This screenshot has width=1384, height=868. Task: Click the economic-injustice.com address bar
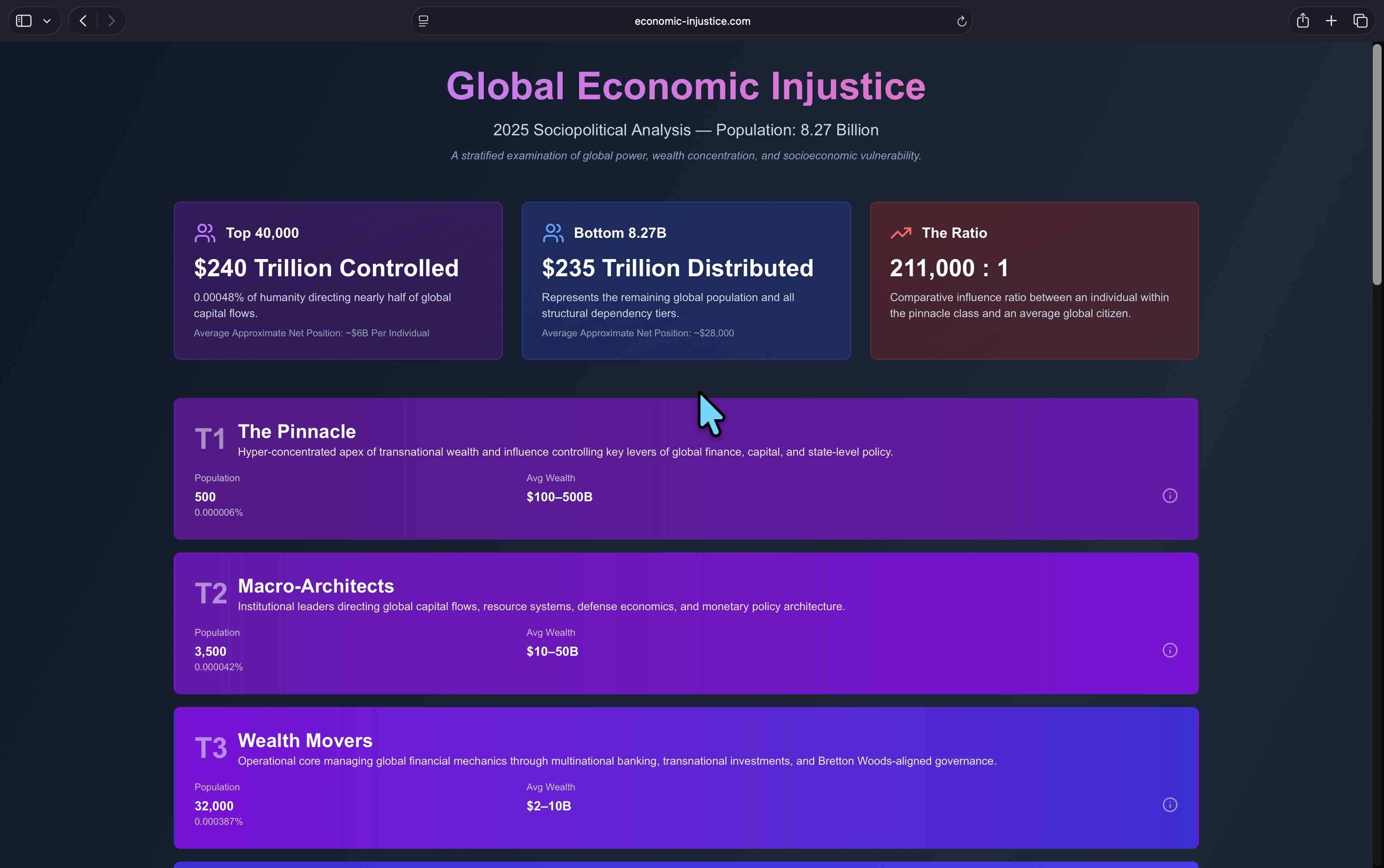(692, 21)
